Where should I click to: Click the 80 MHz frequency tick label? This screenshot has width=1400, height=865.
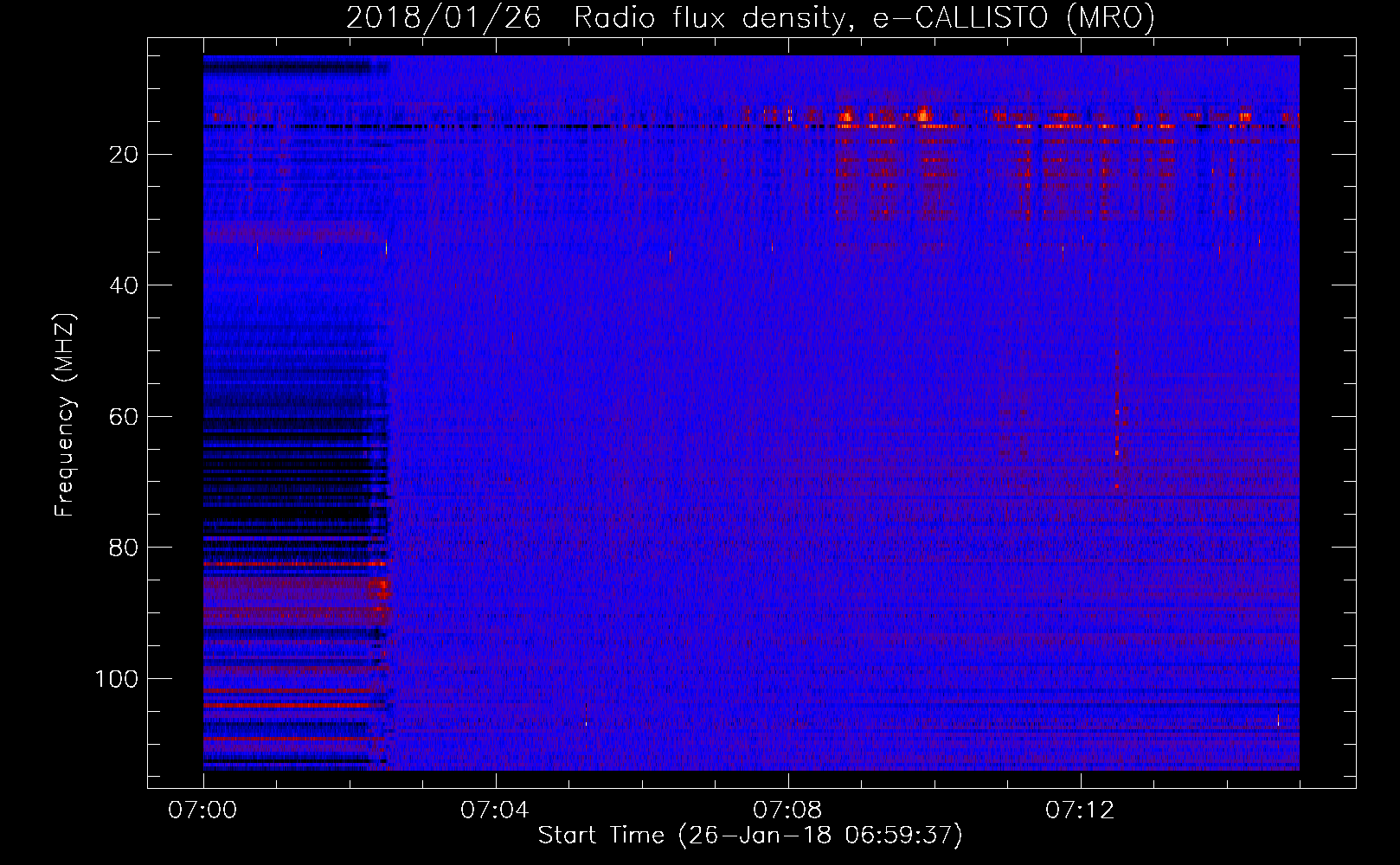pyautogui.click(x=124, y=548)
